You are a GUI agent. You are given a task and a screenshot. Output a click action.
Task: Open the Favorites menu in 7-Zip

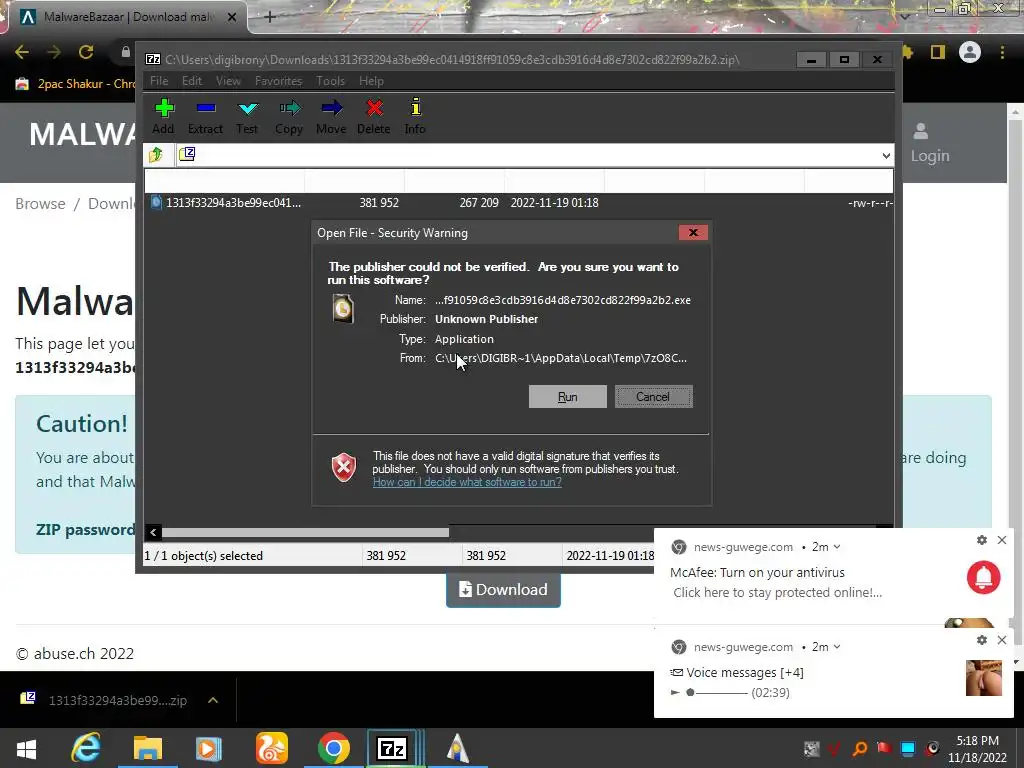point(278,81)
